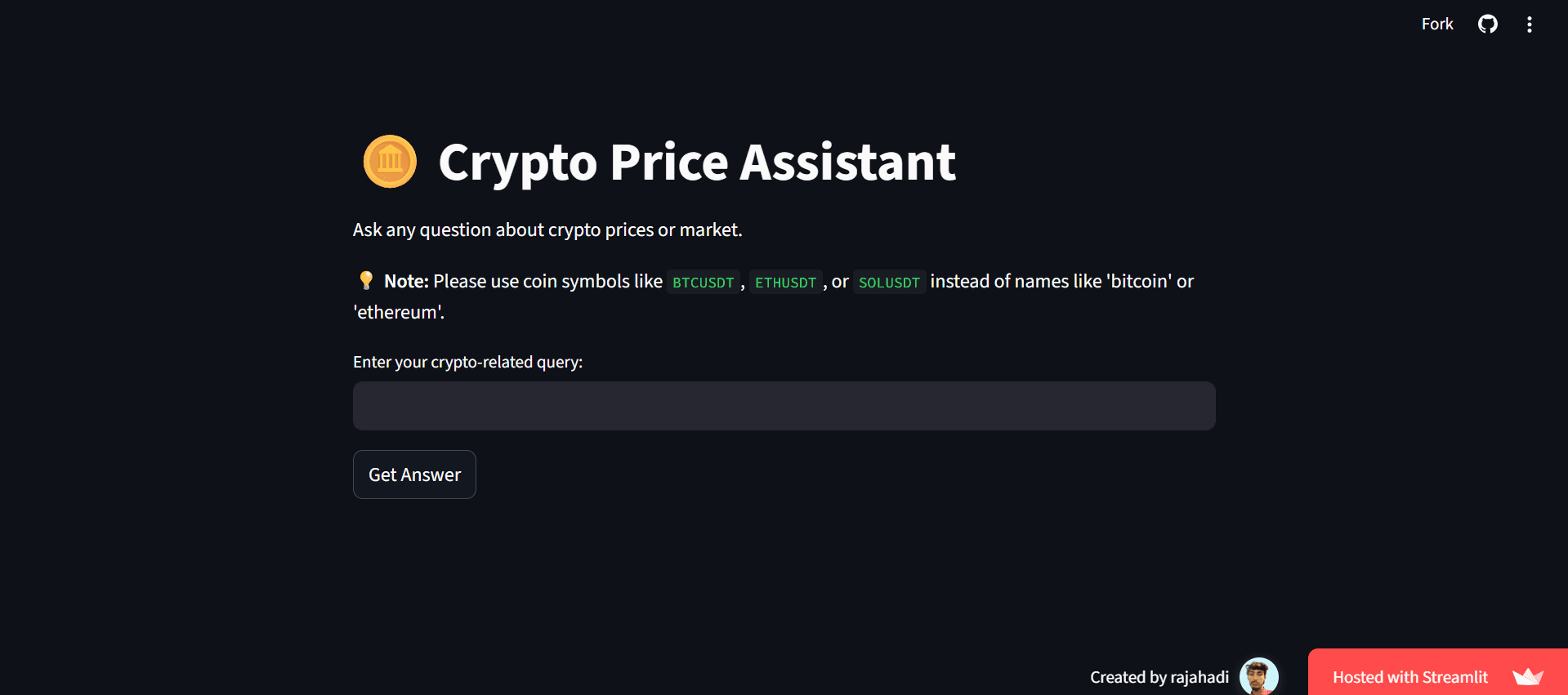Open the three-dot options menu
Viewport: 1568px width, 695px height.
1529,24
